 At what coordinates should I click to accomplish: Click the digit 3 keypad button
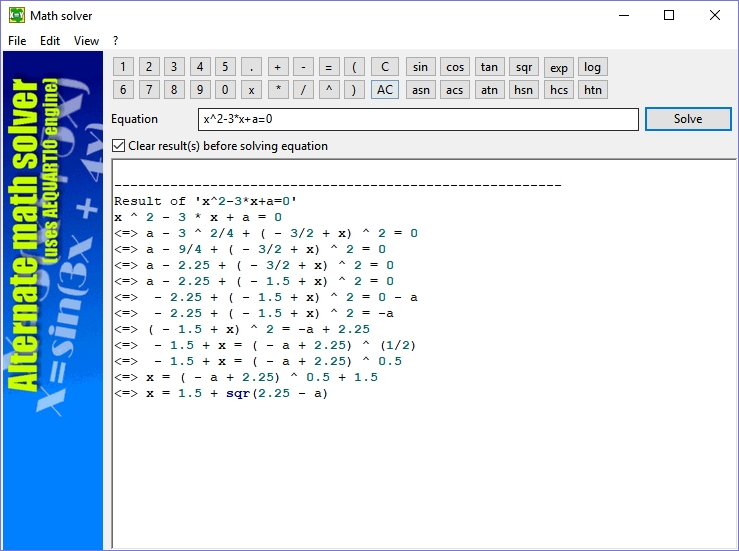click(x=174, y=67)
